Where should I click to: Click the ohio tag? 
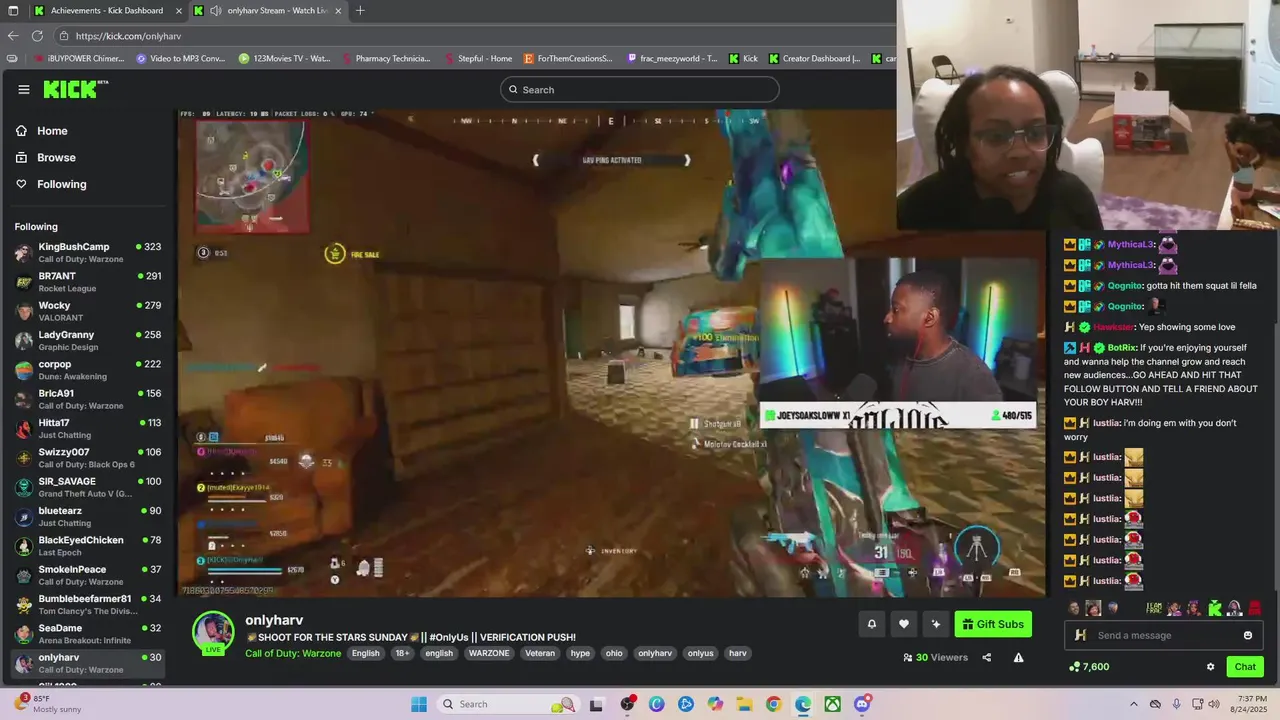click(x=614, y=653)
